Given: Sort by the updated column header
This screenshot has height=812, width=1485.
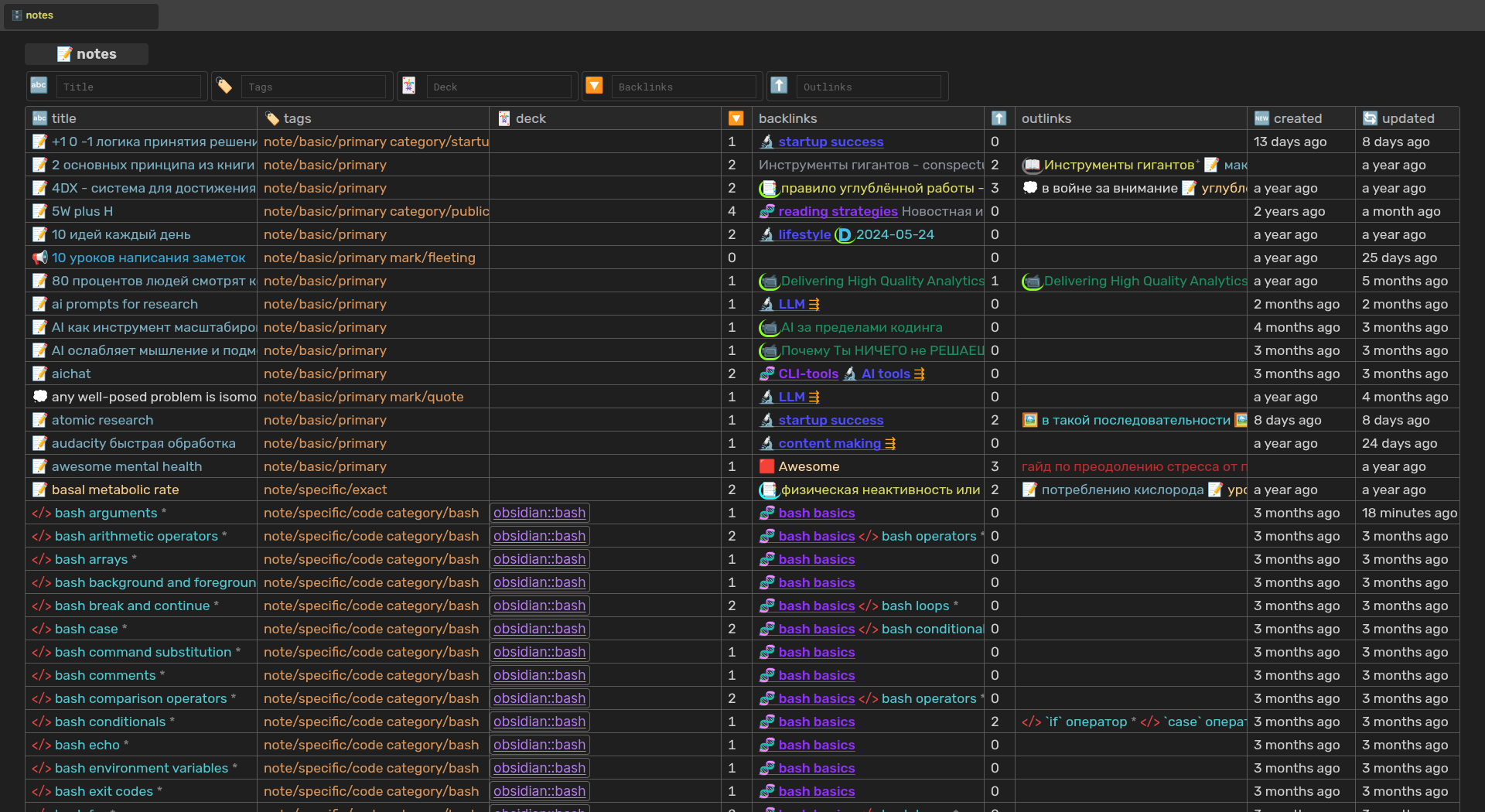Looking at the screenshot, I should 1408,118.
